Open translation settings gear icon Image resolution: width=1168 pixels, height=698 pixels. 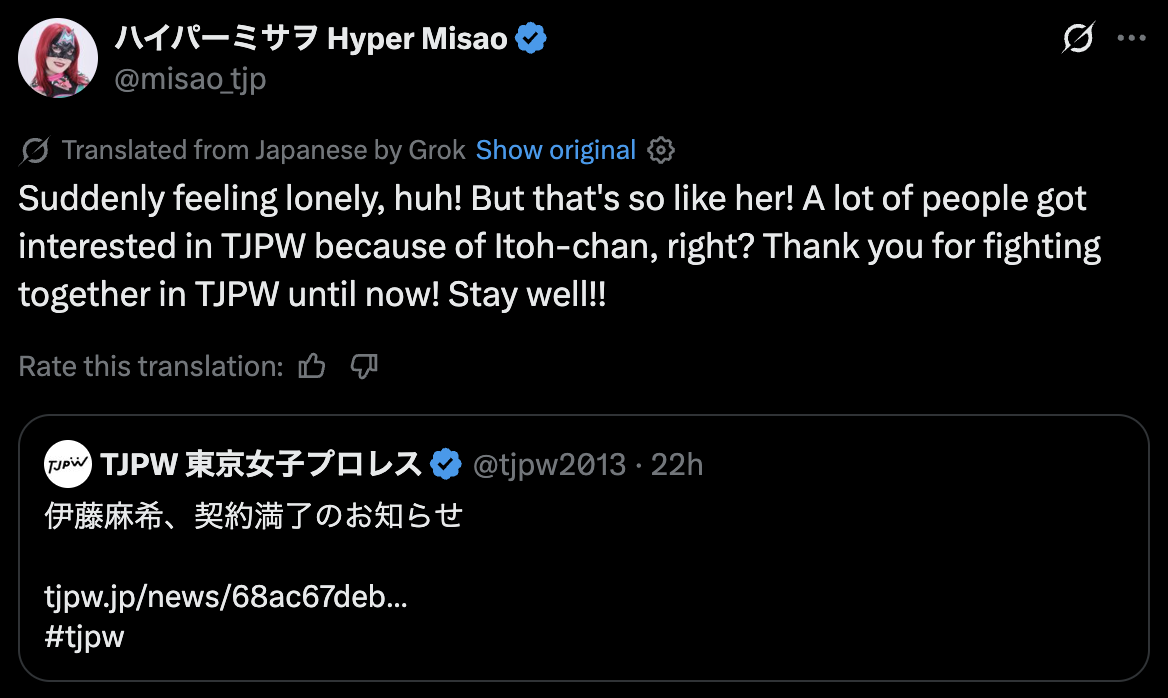pyautogui.click(x=661, y=150)
